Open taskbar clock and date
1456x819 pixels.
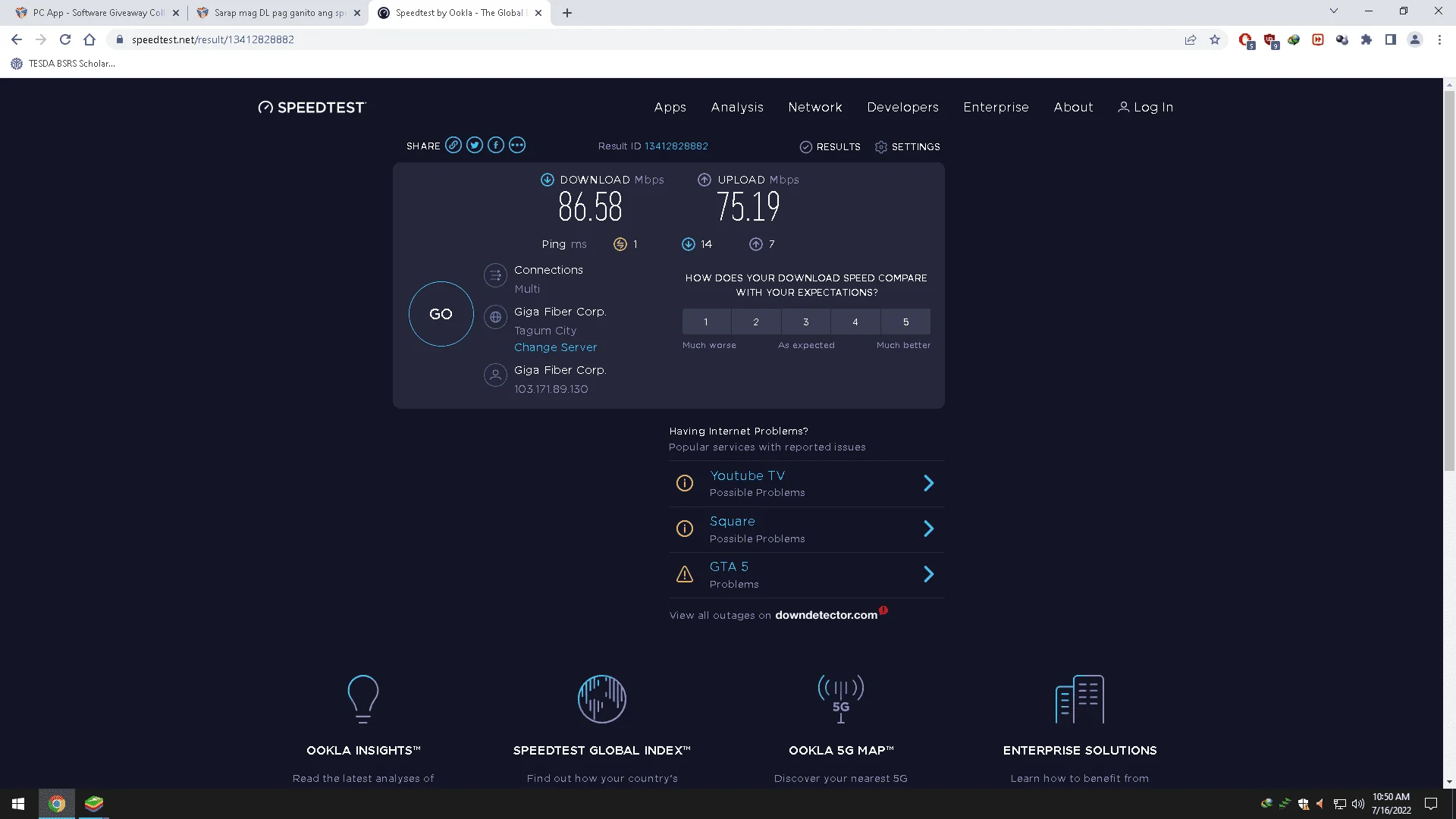1392,804
